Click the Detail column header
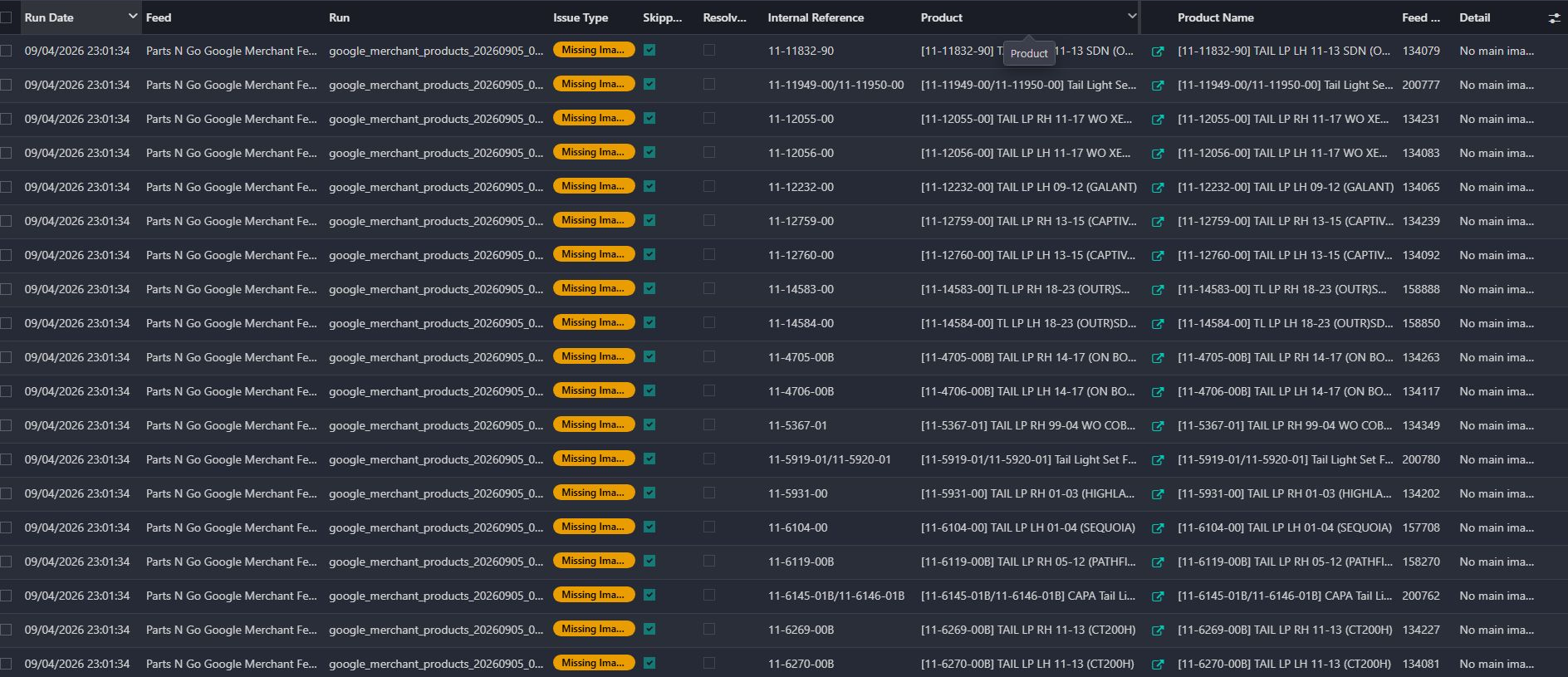Image resolution: width=1568 pixels, height=677 pixels. [1475, 17]
